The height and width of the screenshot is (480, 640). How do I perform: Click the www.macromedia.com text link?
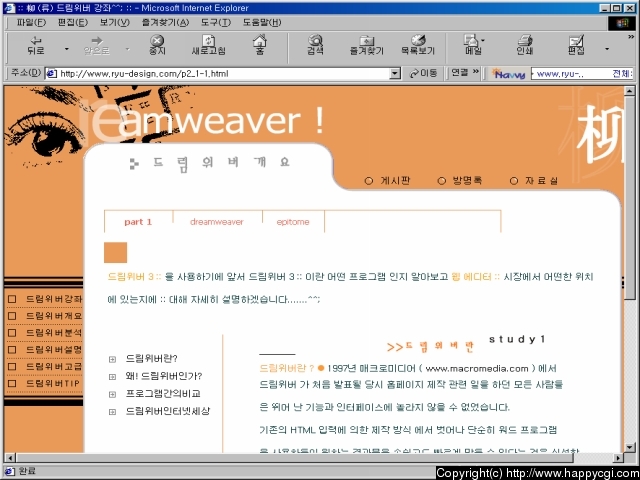[477, 369]
